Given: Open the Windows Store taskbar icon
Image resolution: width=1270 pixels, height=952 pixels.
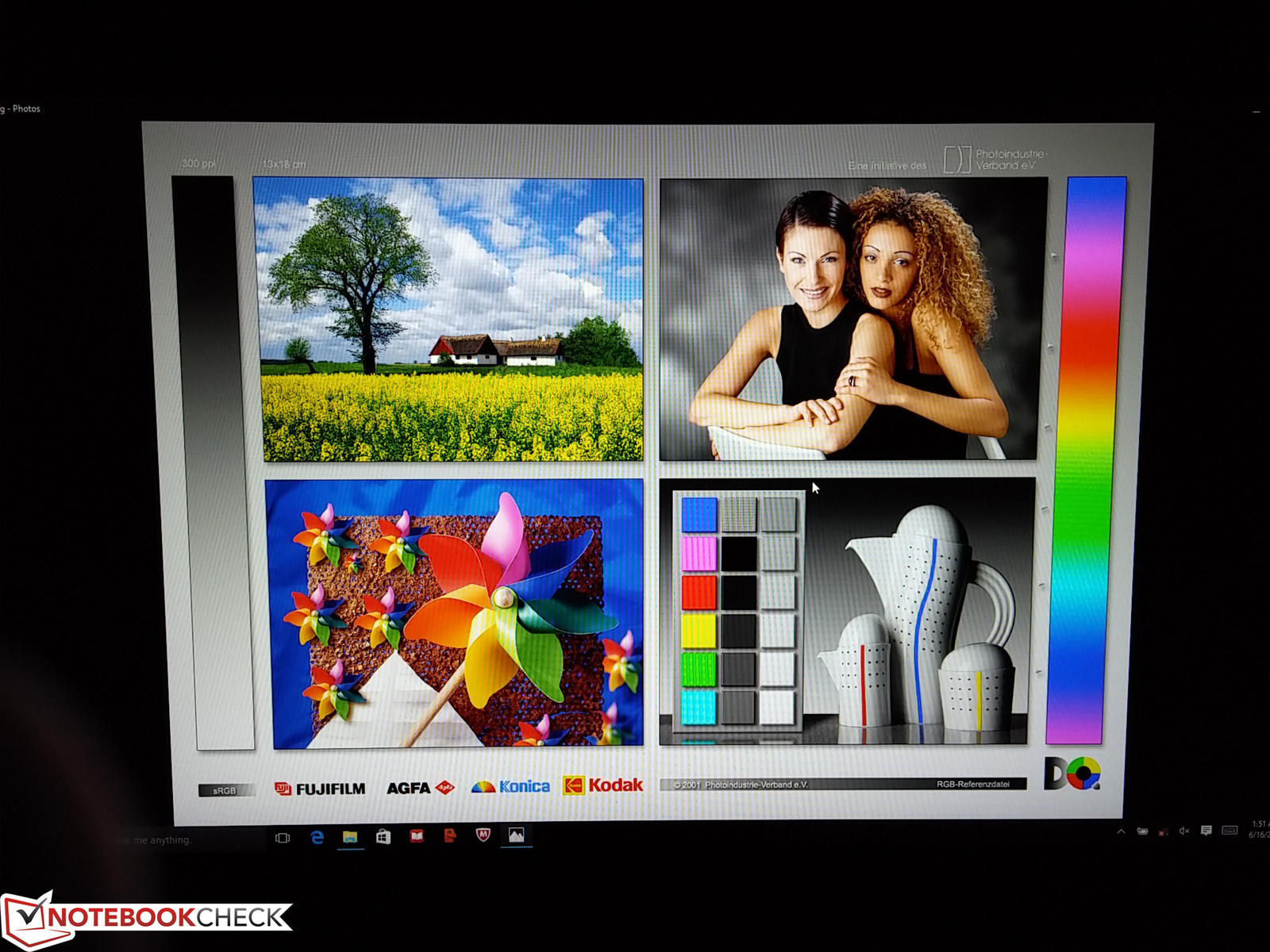Looking at the screenshot, I should point(383,837).
